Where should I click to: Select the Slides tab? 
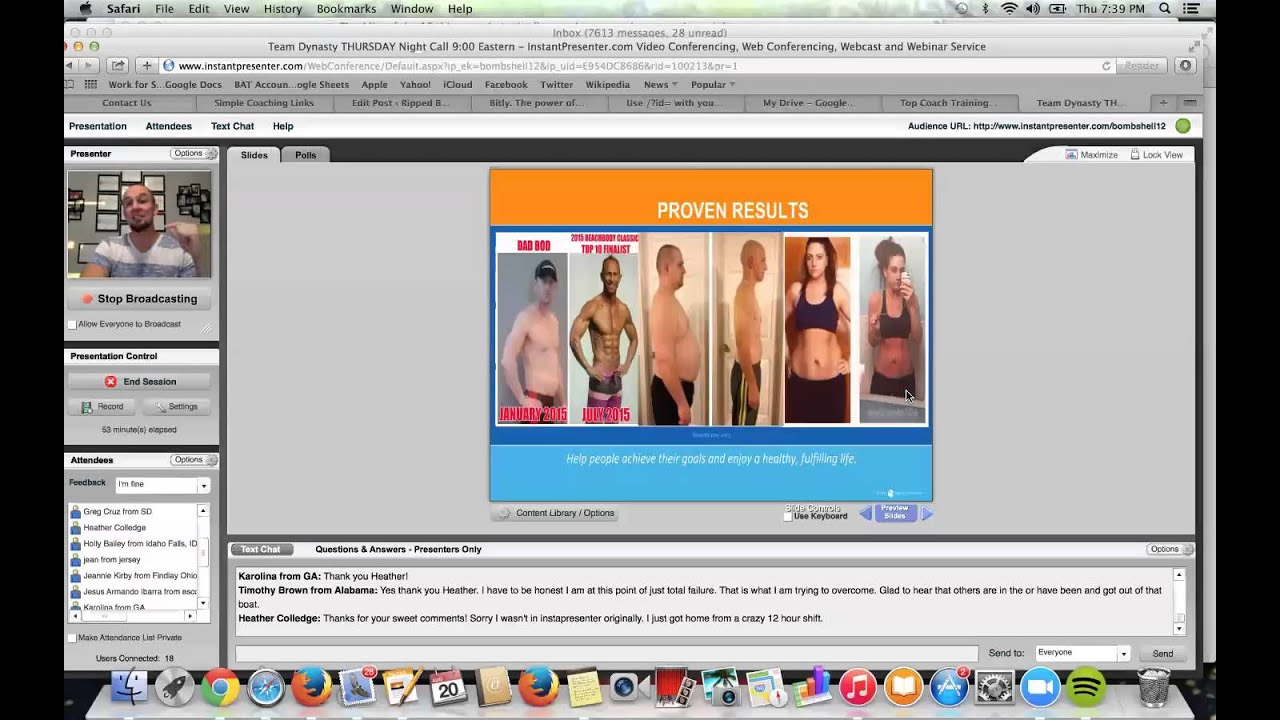click(x=254, y=155)
